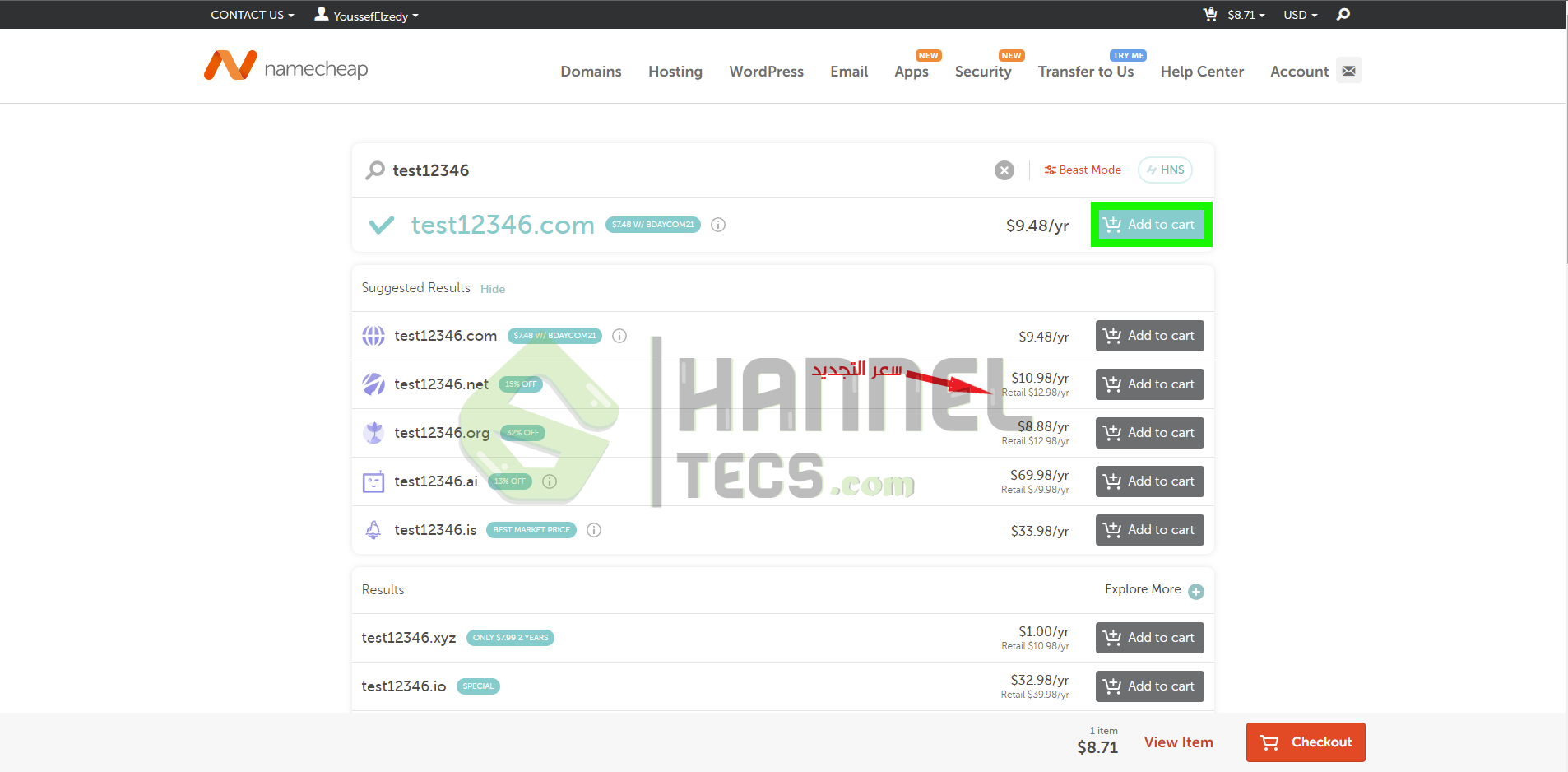Click the .ai robot icon
1568x772 pixels.
point(373,481)
